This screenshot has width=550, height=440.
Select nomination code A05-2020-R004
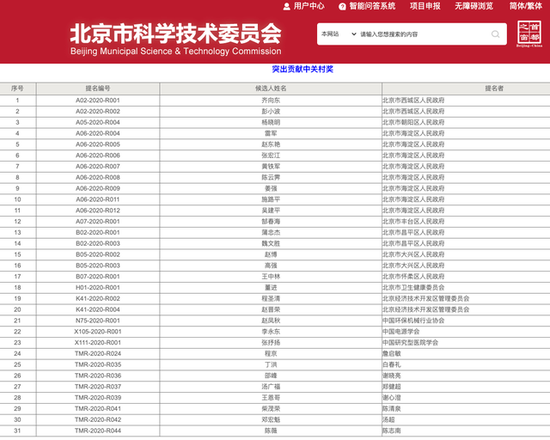click(x=98, y=122)
